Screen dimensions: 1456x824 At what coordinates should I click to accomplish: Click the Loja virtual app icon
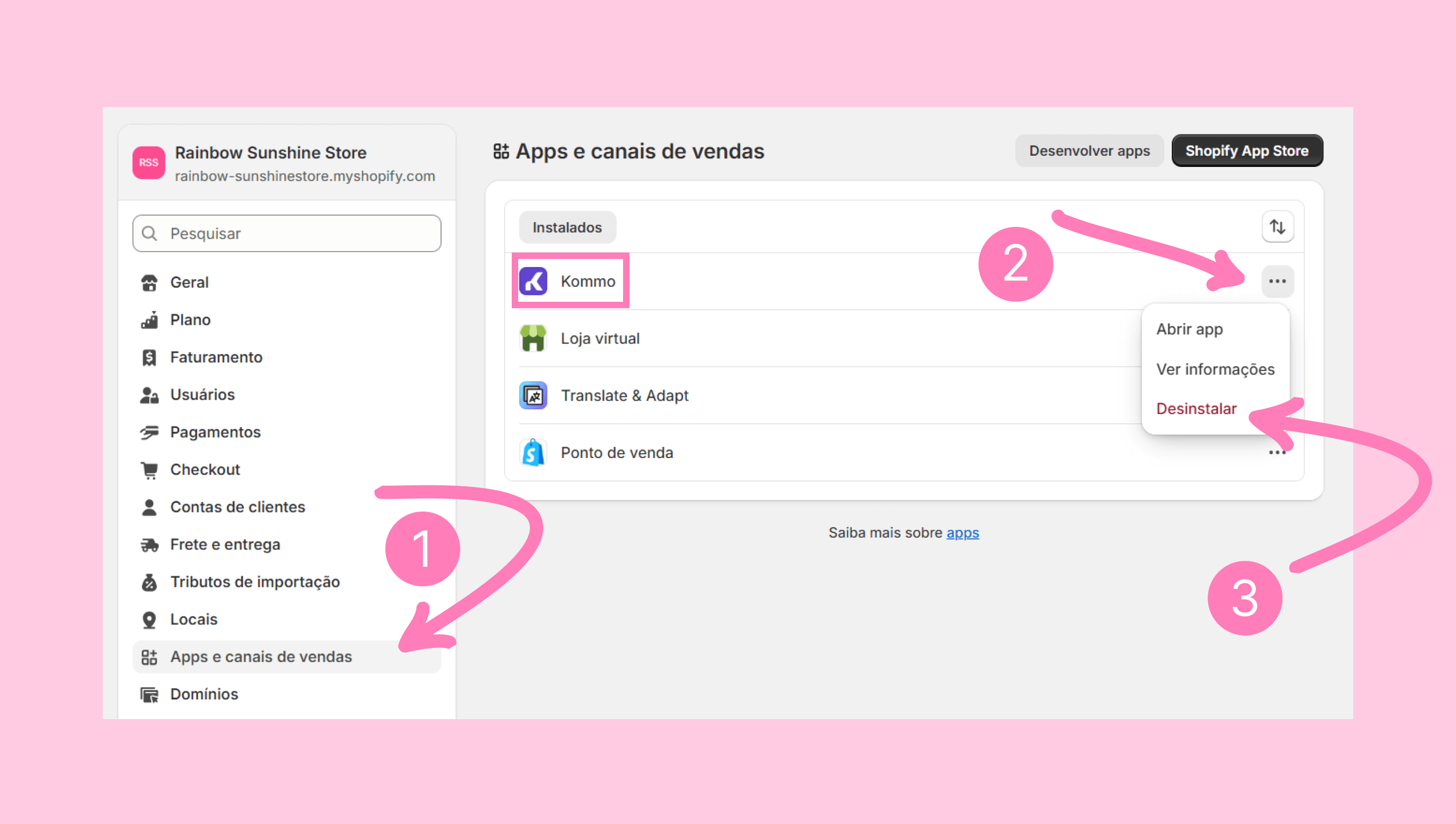click(x=533, y=338)
